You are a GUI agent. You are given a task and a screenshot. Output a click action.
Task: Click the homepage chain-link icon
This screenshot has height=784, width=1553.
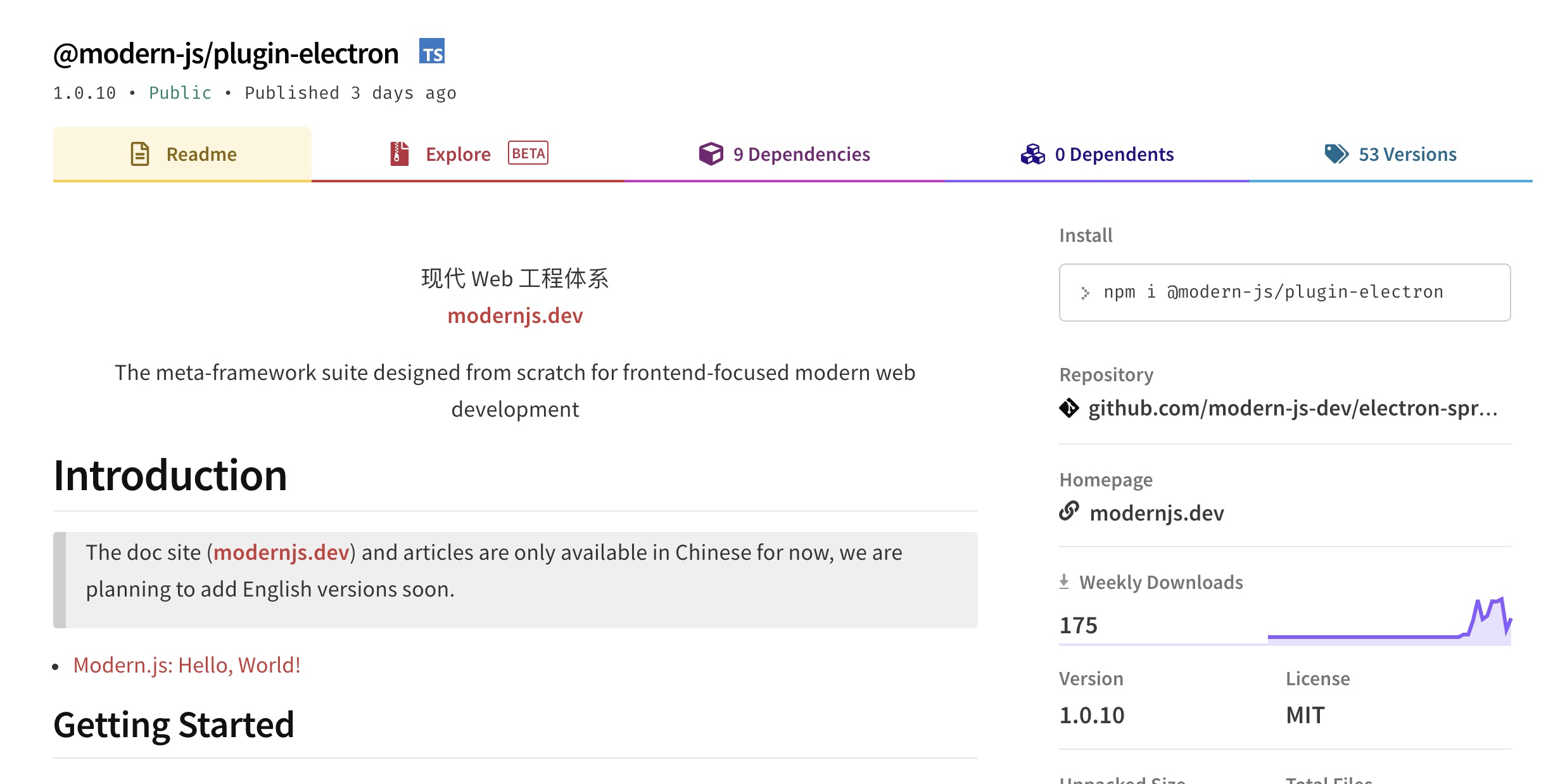tap(1069, 510)
